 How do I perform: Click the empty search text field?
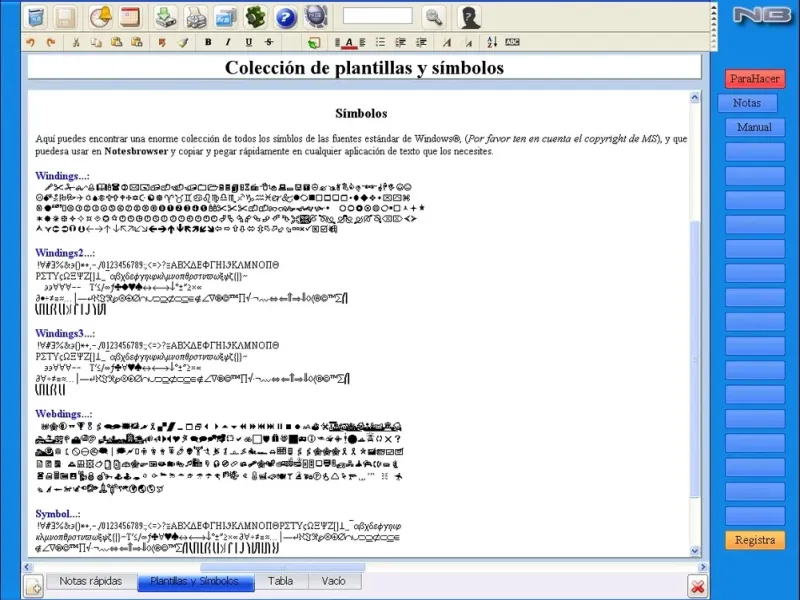(378, 16)
